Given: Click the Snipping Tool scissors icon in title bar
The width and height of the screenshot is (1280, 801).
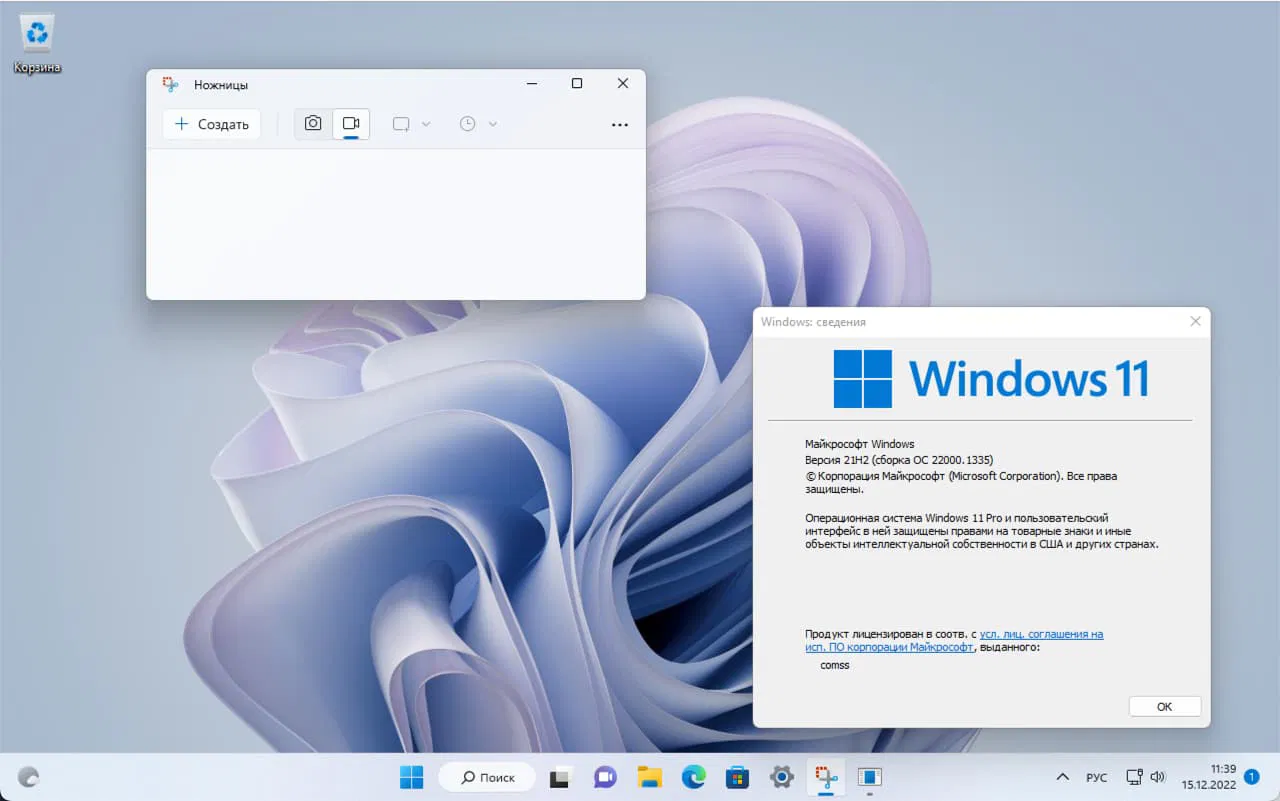Looking at the screenshot, I should click(171, 84).
